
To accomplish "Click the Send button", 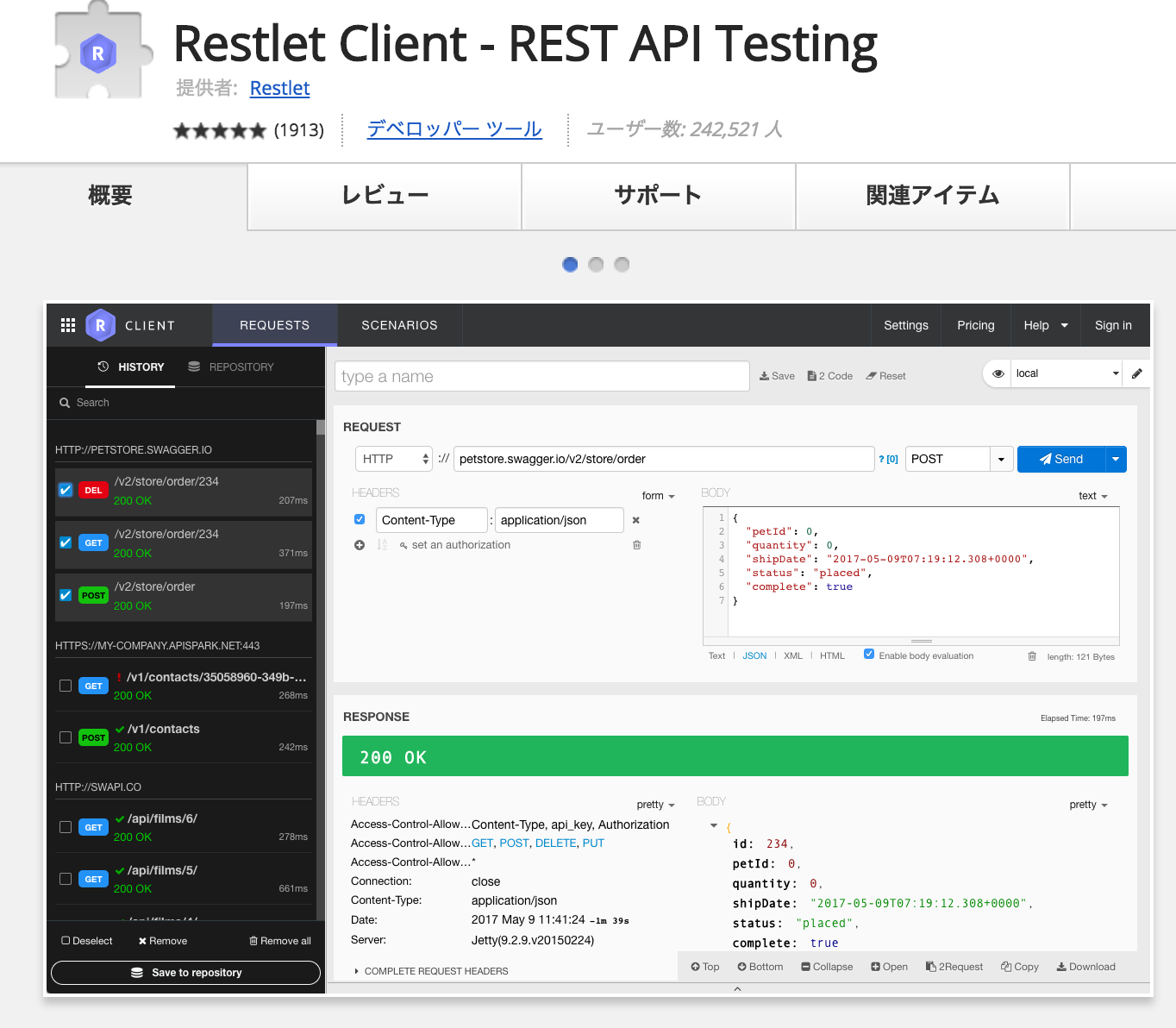I will (1061, 459).
